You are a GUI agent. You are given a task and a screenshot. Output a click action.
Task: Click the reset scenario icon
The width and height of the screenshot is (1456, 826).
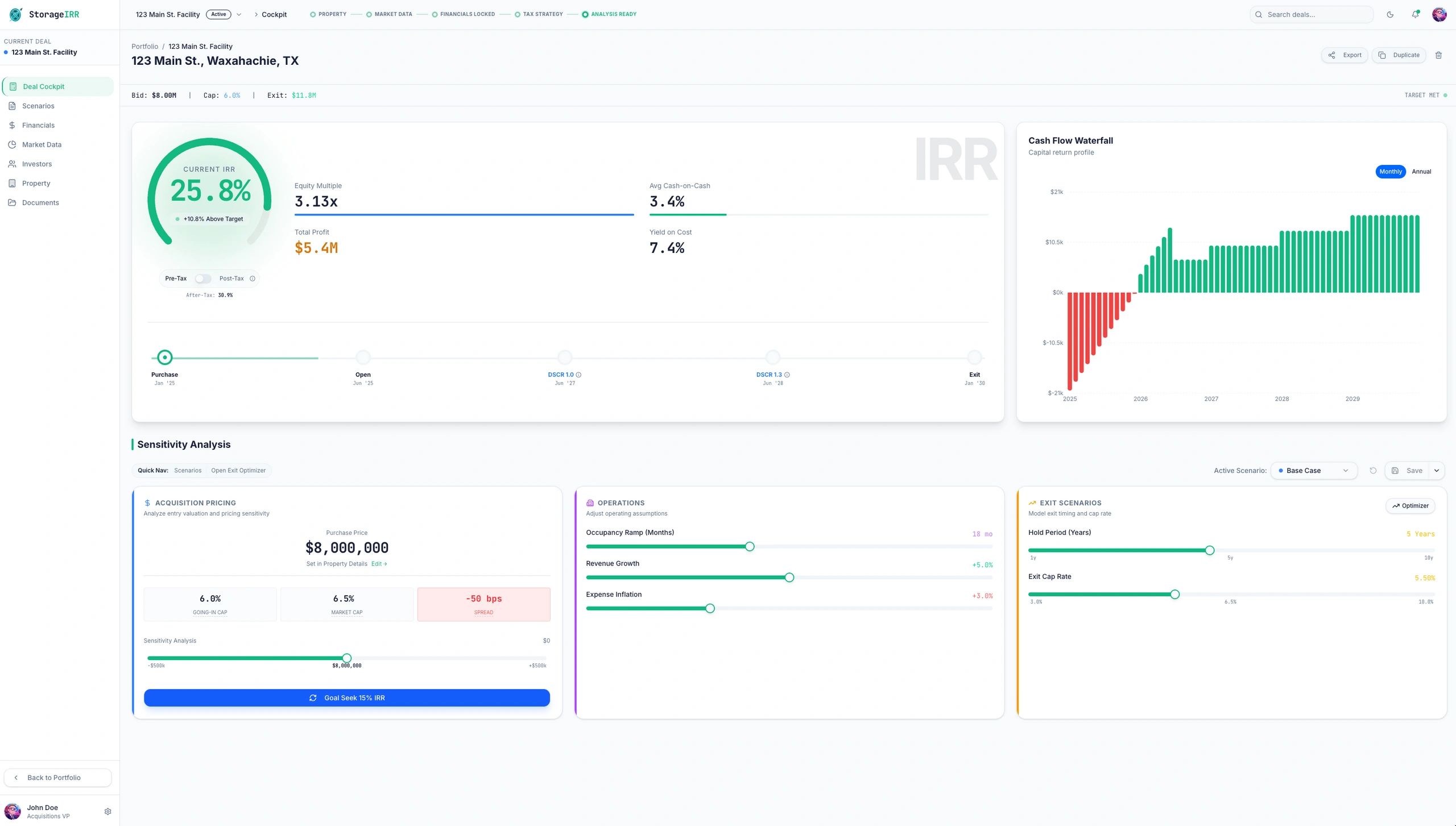1373,471
